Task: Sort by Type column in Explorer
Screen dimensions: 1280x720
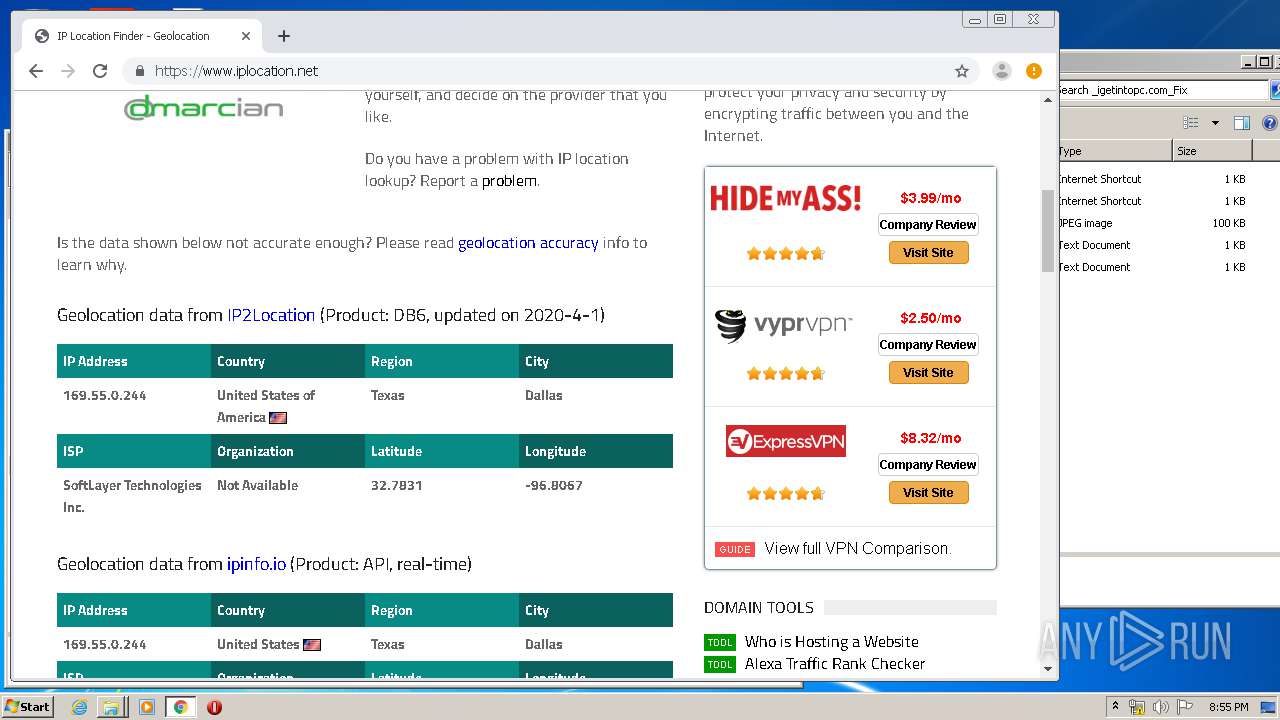Action: point(1115,151)
